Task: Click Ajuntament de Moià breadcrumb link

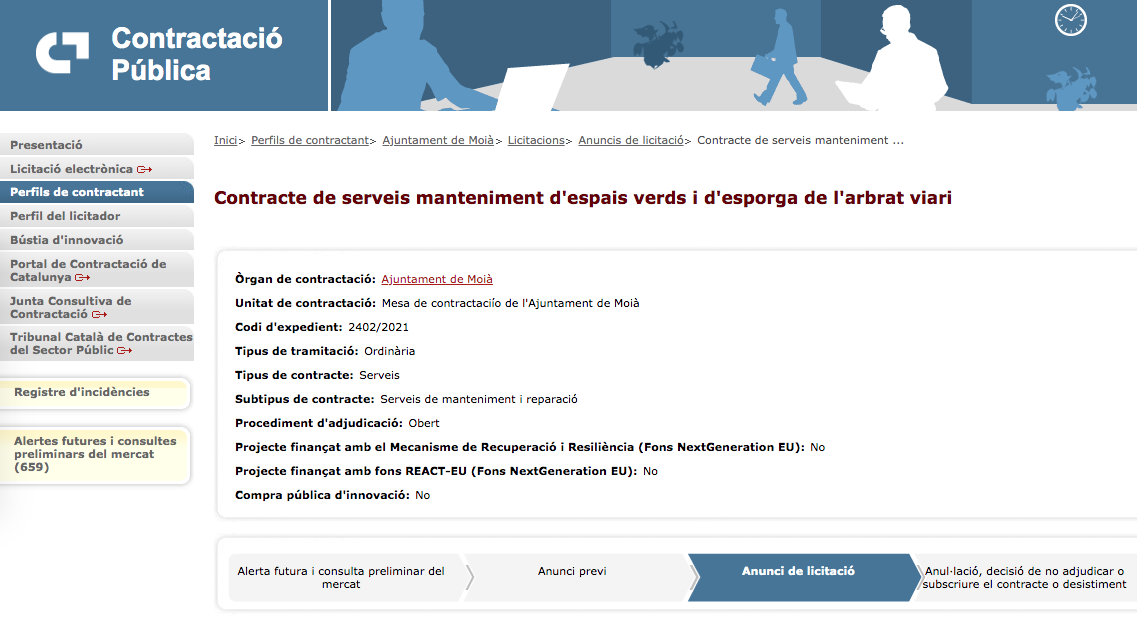Action: [438, 140]
